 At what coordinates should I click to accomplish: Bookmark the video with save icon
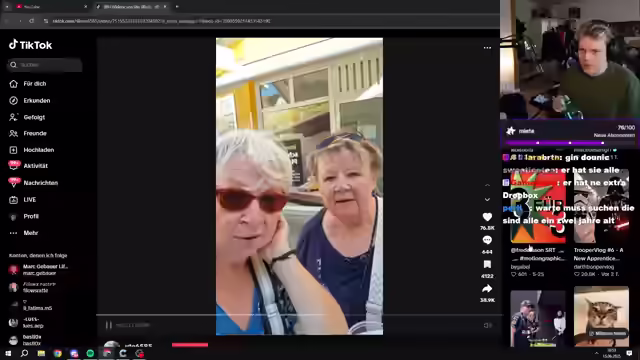(x=487, y=264)
